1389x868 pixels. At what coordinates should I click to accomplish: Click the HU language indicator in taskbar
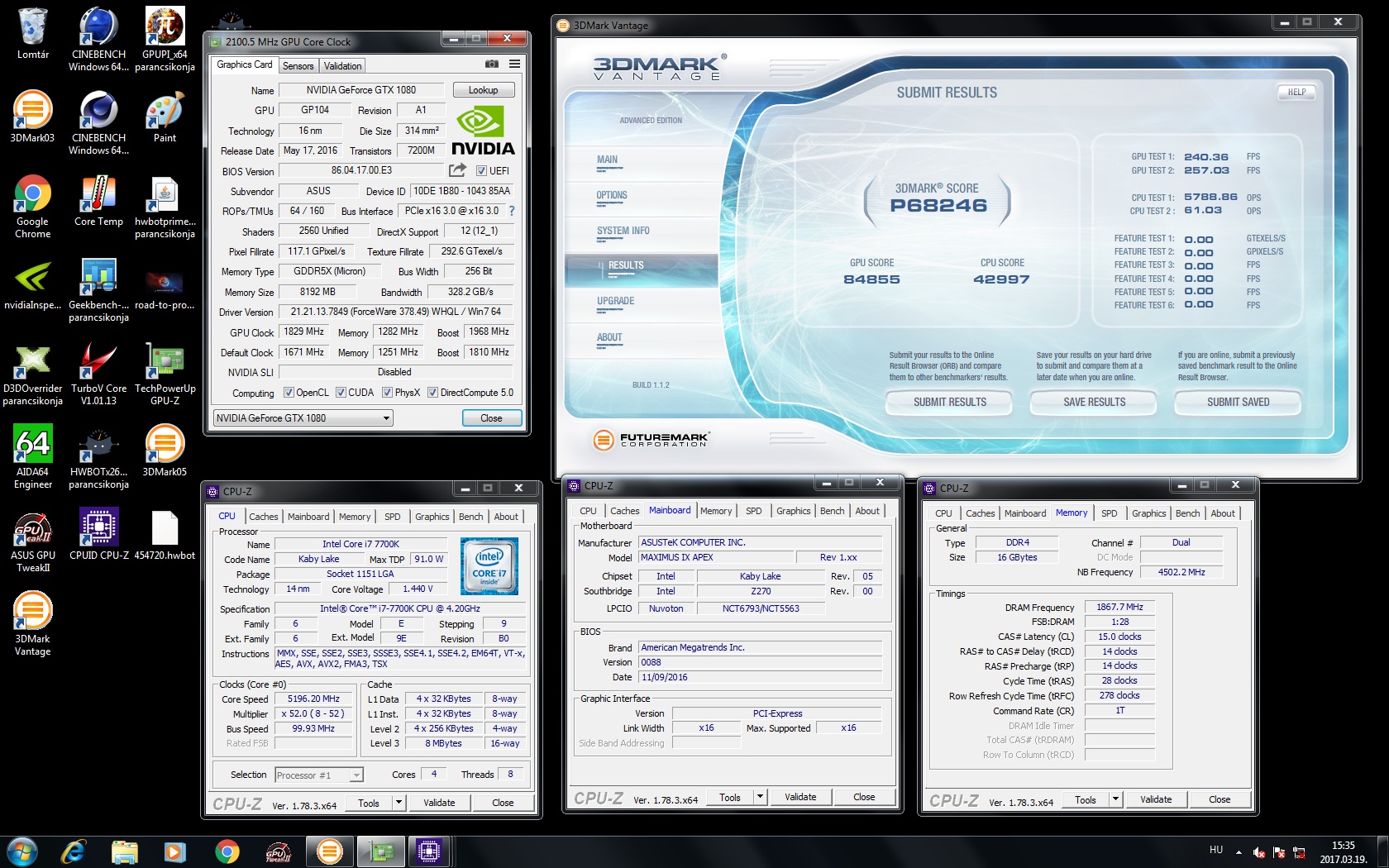point(1215,850)
